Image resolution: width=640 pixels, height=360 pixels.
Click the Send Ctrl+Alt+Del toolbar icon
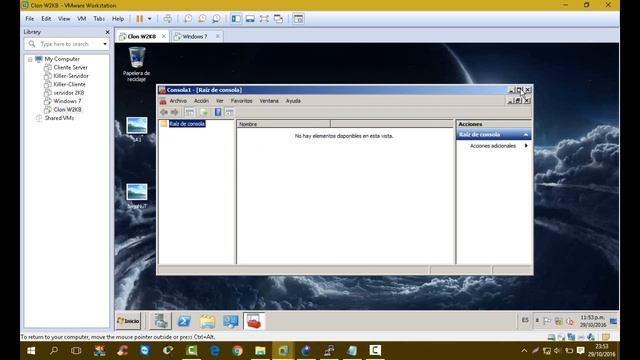click(167, 19)
